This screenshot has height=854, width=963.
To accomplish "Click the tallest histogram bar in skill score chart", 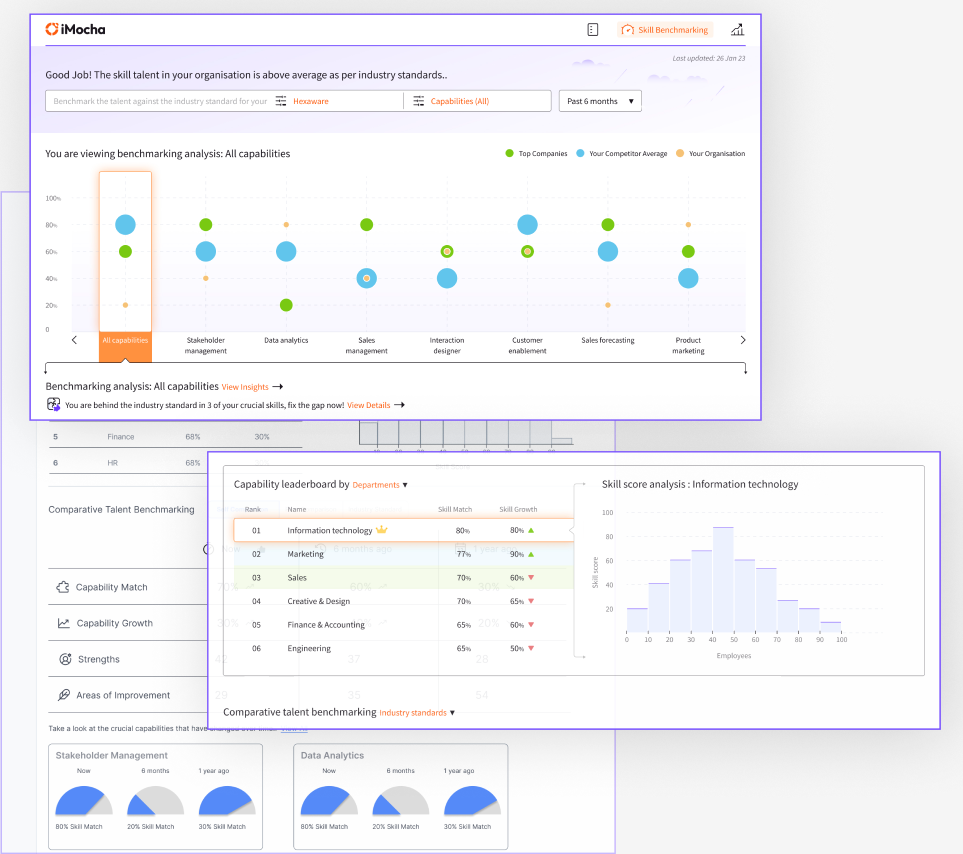I will point(723,580).
